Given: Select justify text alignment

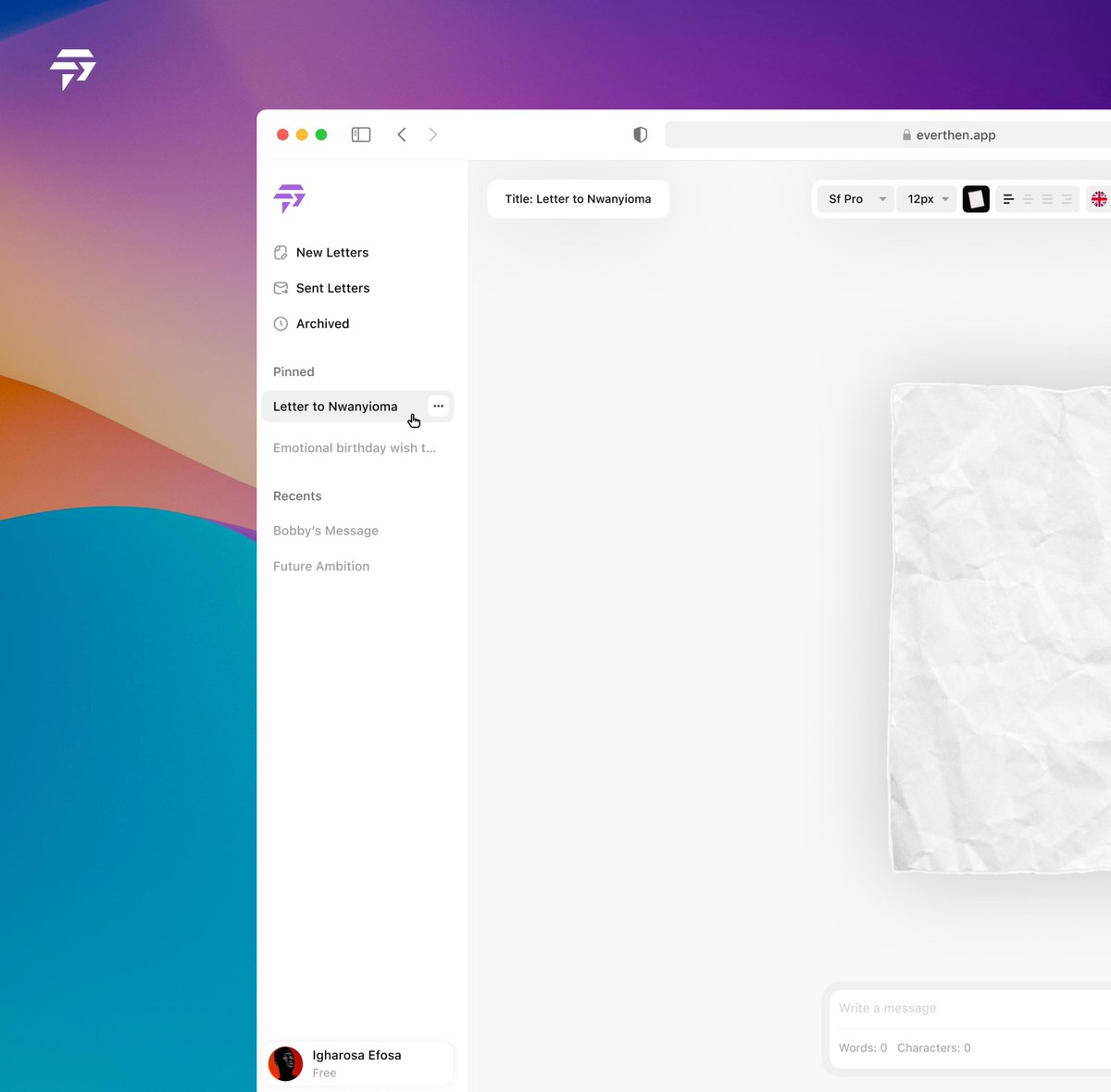Looking at the screenshot, I should [x=1047, y=199].
